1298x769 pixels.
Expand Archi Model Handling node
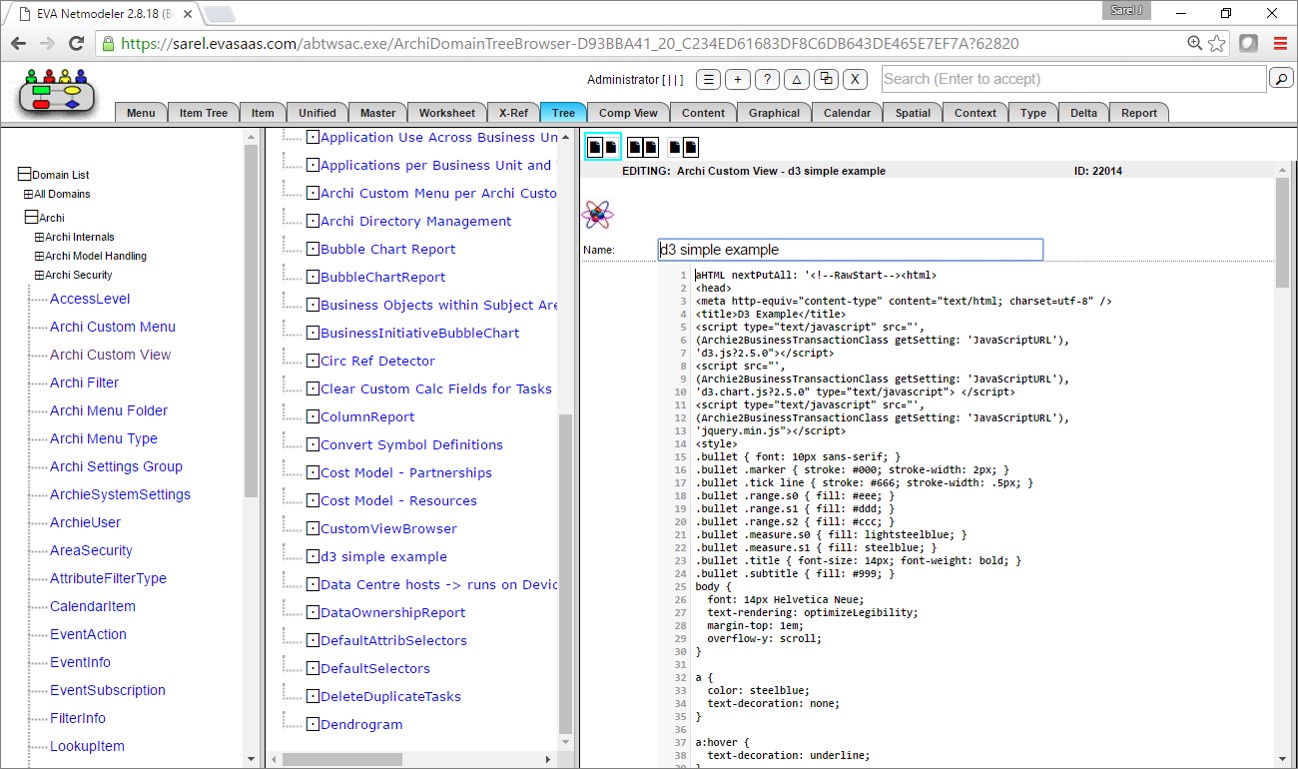39,256
